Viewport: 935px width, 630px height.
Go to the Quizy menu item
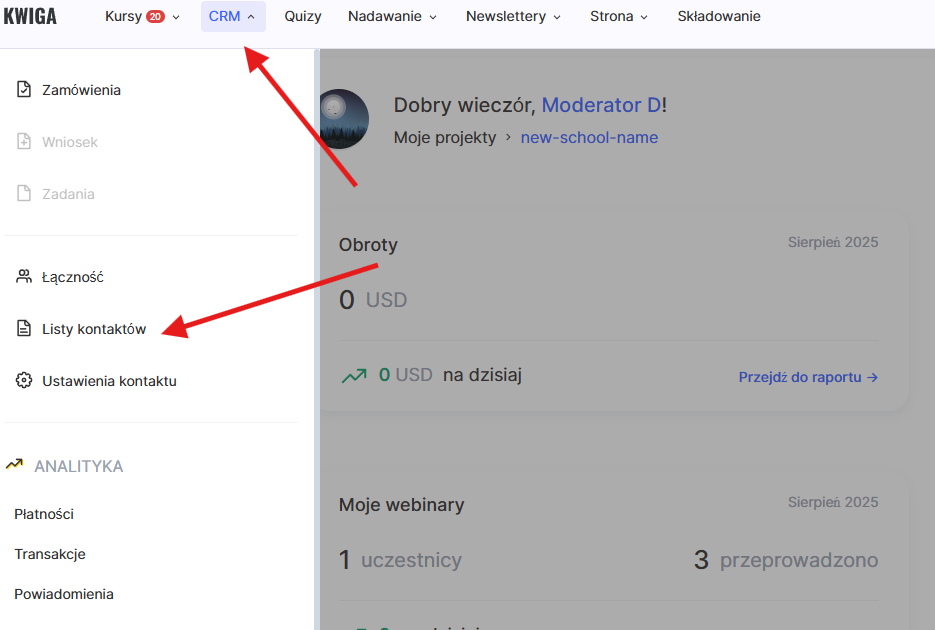303,17
